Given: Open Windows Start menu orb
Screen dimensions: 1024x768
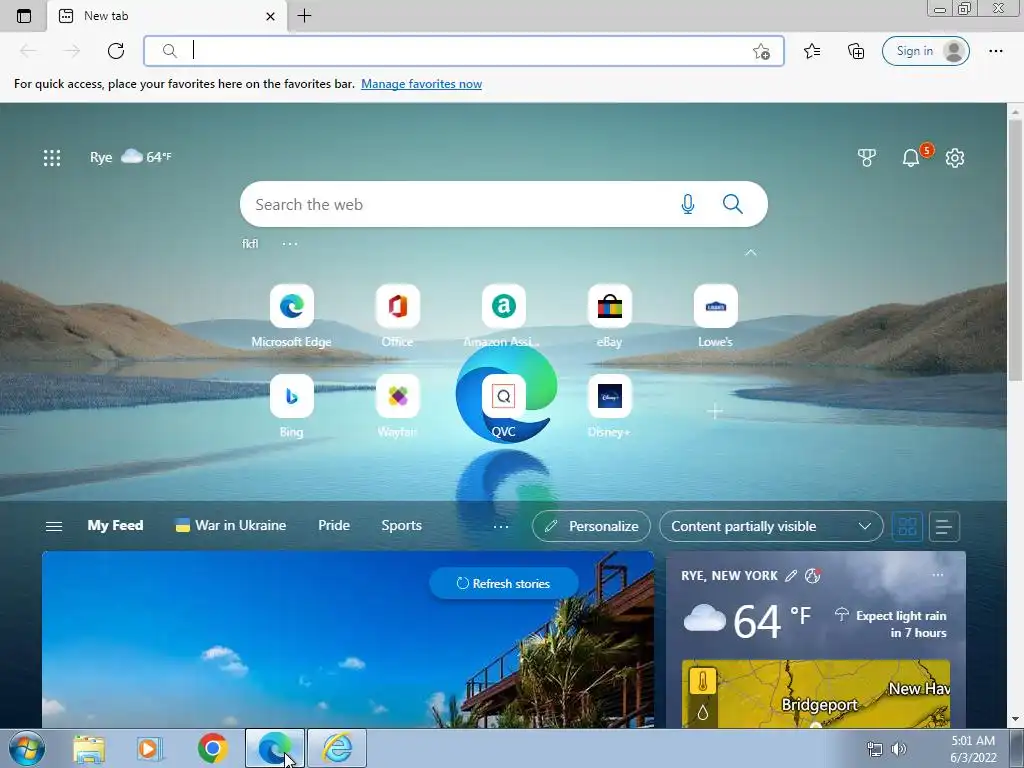Looking at the screenshot, I should [x=27, y=748].
